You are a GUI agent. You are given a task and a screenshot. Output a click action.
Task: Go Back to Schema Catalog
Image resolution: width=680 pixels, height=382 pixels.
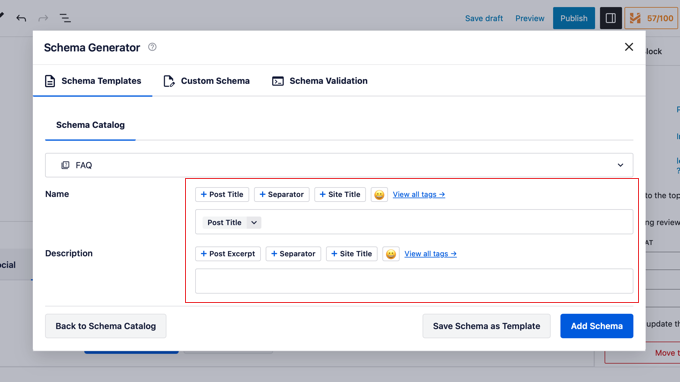[x=105, y=326]
